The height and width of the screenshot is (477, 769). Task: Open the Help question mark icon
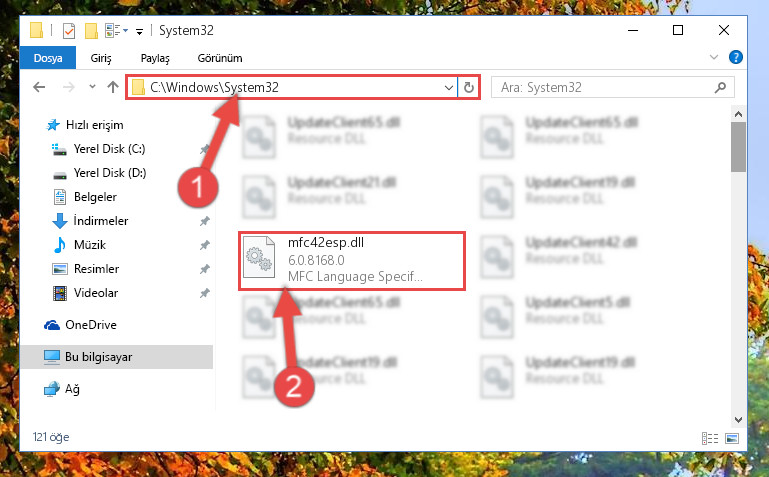(736, 57)
